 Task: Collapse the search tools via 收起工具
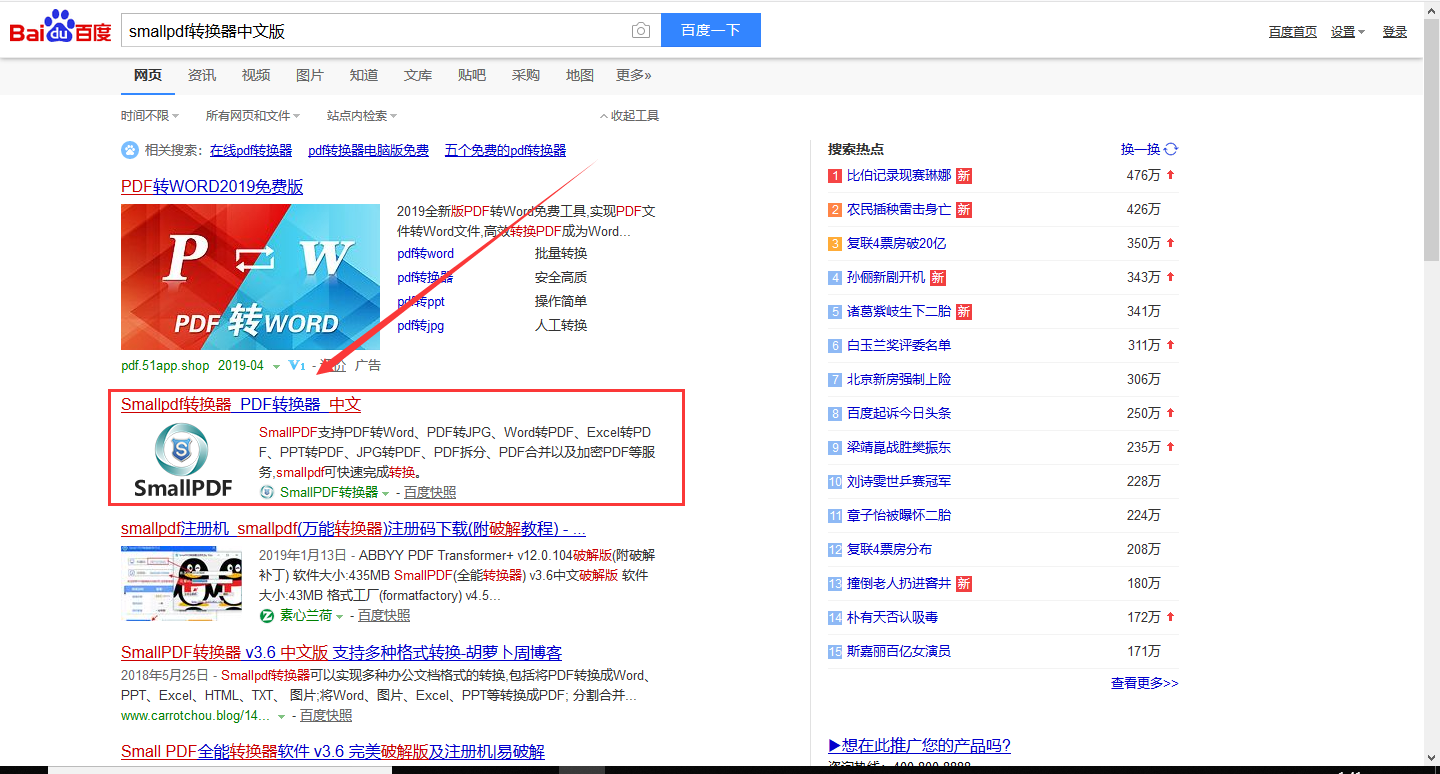tap(630, 116)
